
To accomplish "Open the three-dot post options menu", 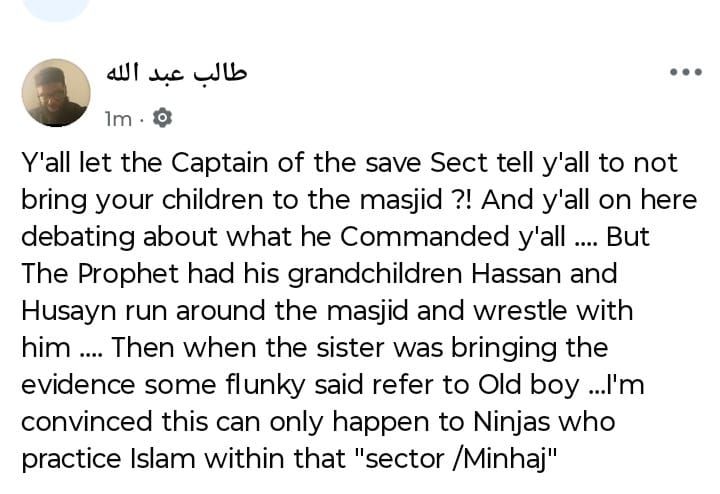I will point(686,73).
